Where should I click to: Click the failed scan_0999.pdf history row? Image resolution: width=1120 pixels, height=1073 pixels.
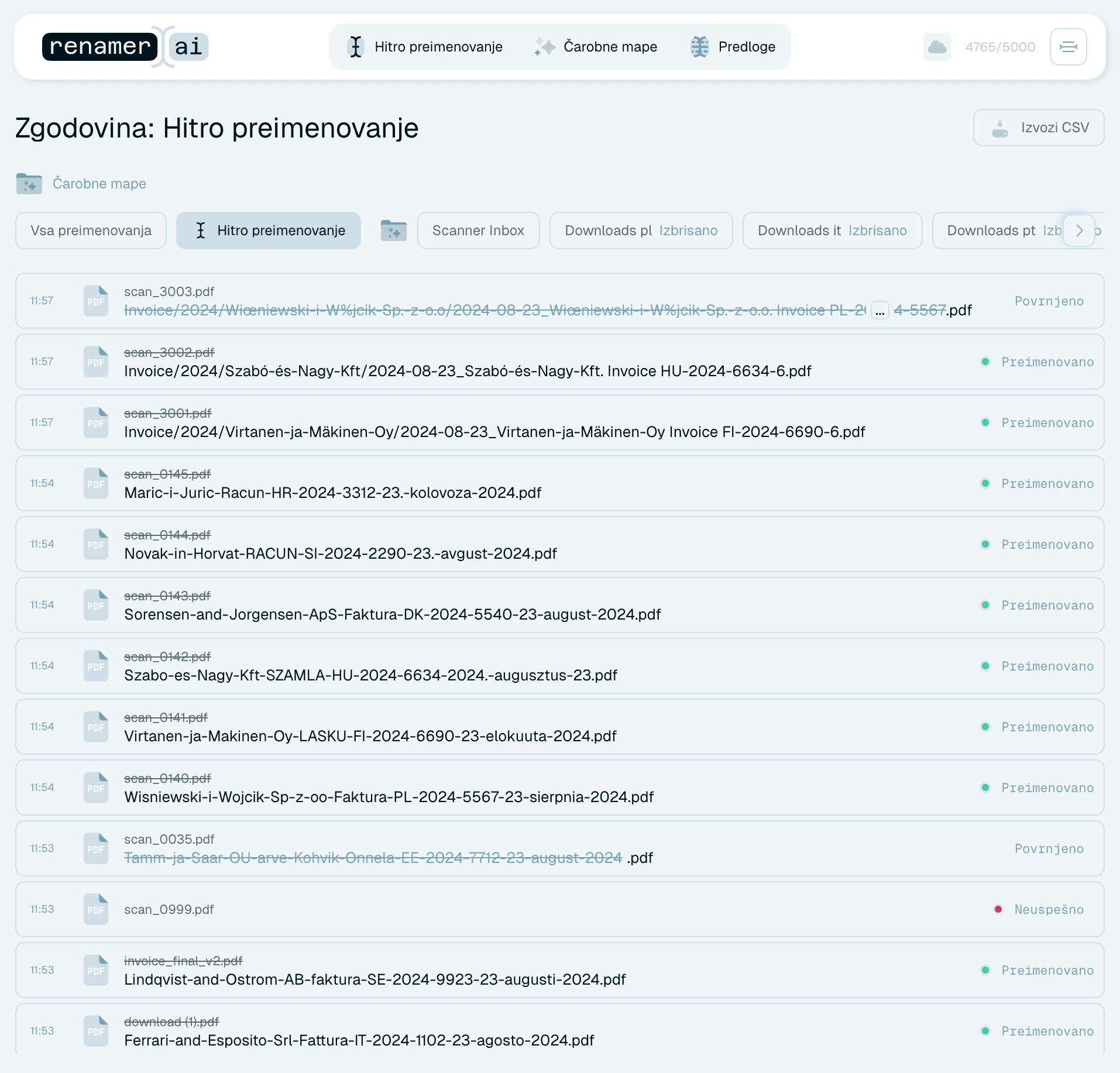pos(560,909)
